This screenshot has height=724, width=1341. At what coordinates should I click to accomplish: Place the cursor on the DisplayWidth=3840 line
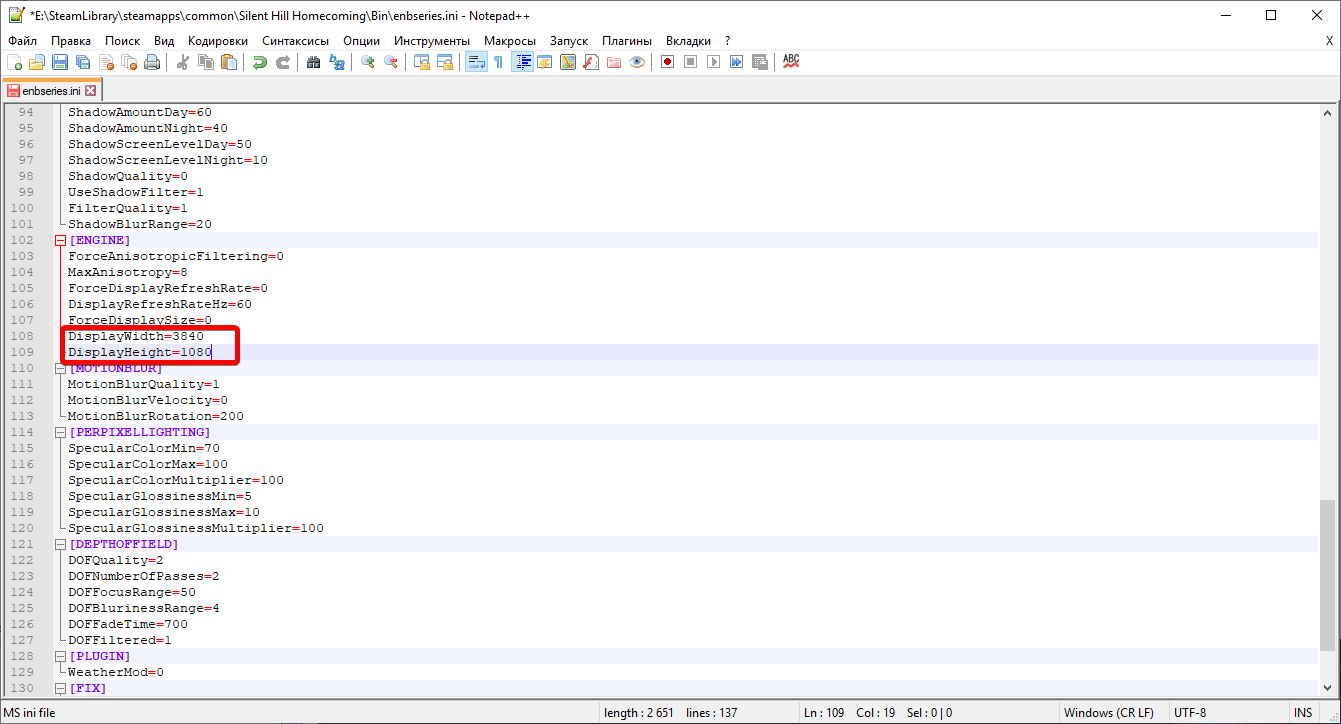(x=136, y=336)
